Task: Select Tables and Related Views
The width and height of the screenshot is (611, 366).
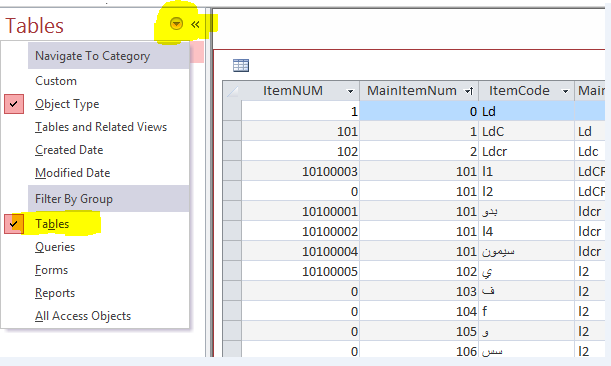Action: tap(101, 127)
